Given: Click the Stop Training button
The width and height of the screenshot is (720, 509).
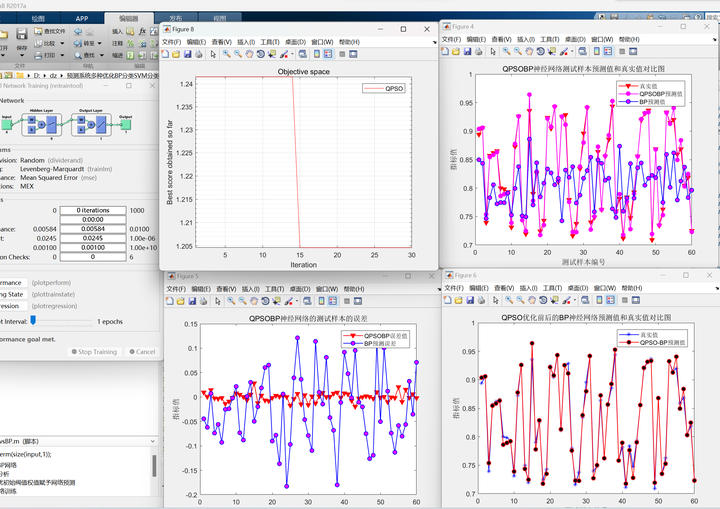Looking at the screenshot, I should pyautogui.click(x=95, y=352).
